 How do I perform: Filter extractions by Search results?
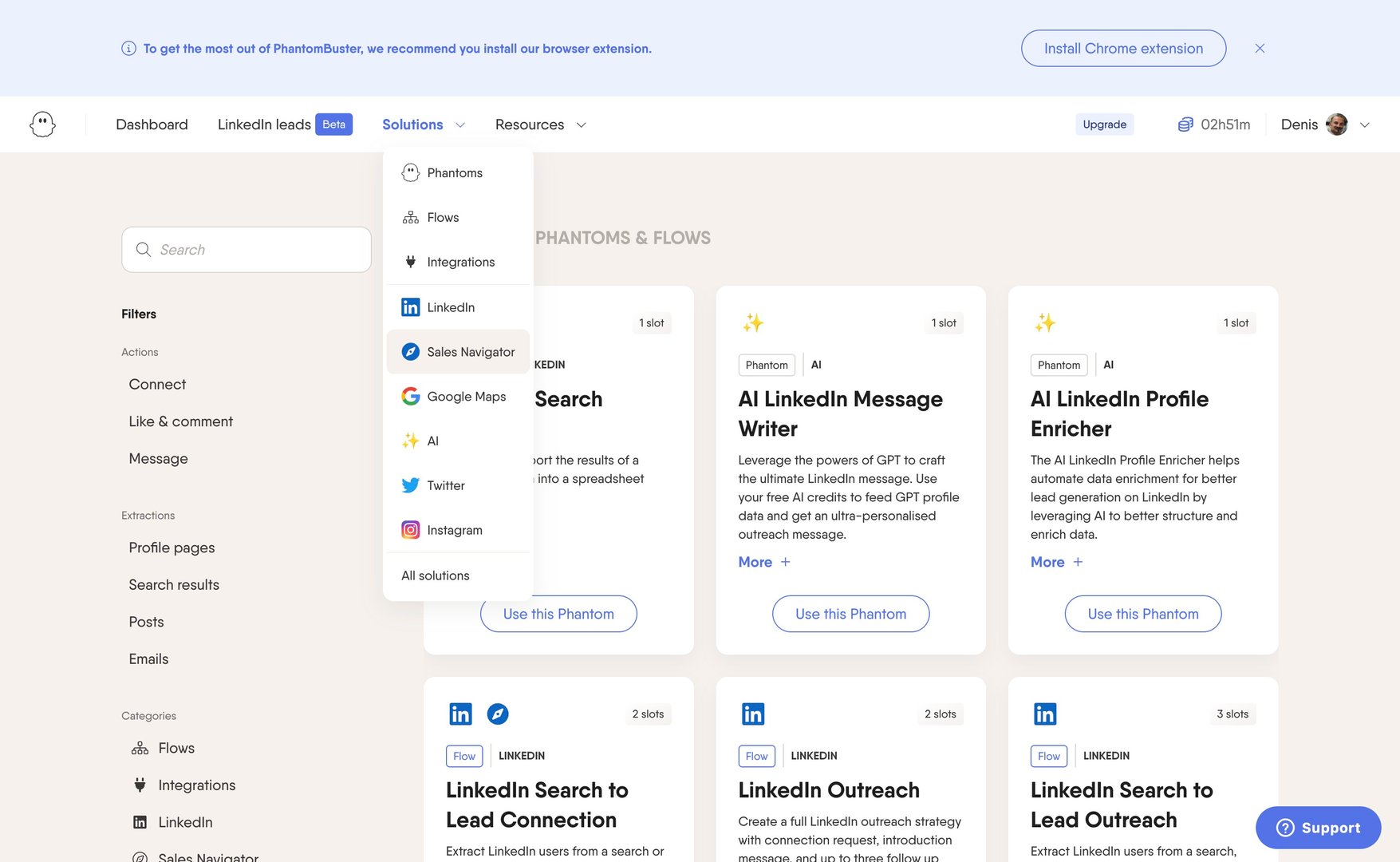174,584
